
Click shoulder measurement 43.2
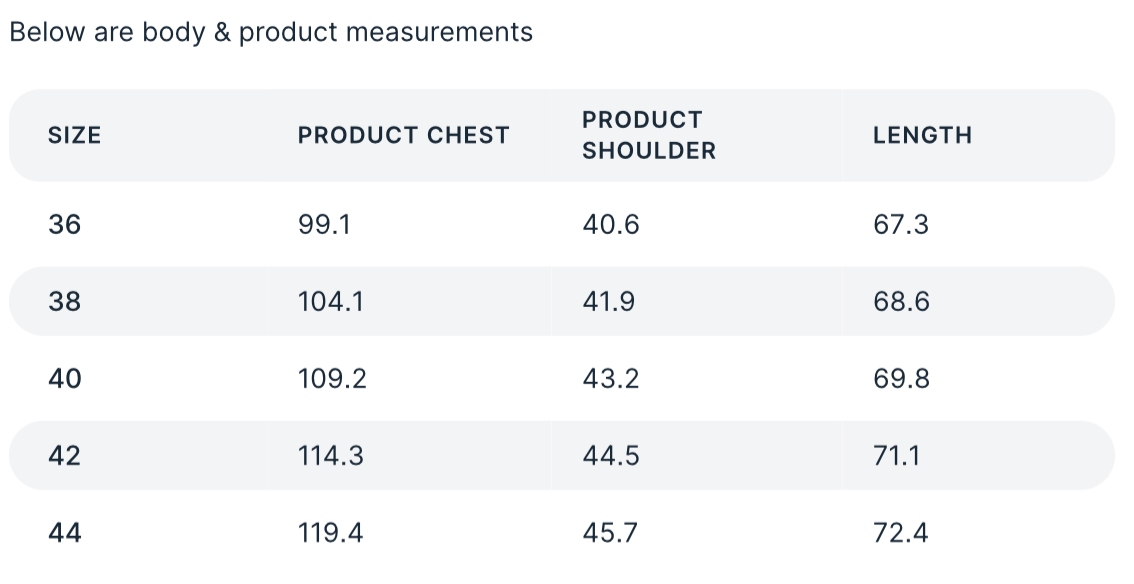[x=610, y=378]
